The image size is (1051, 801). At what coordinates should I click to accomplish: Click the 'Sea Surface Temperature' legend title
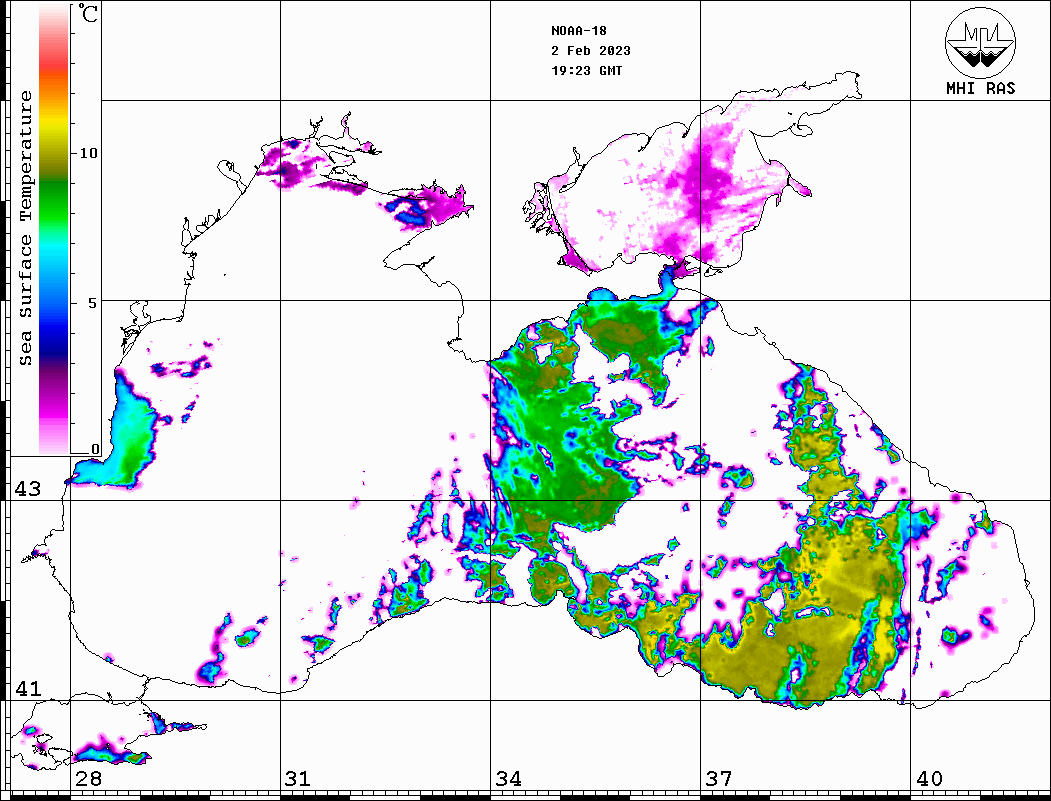[x=25, y=228]
